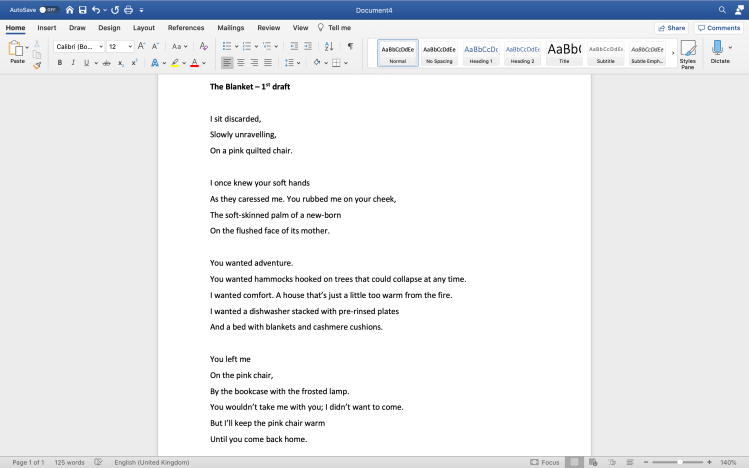Show paragraph marks with pilcrow icon
The image size is (749, 468).
point(350,47)
